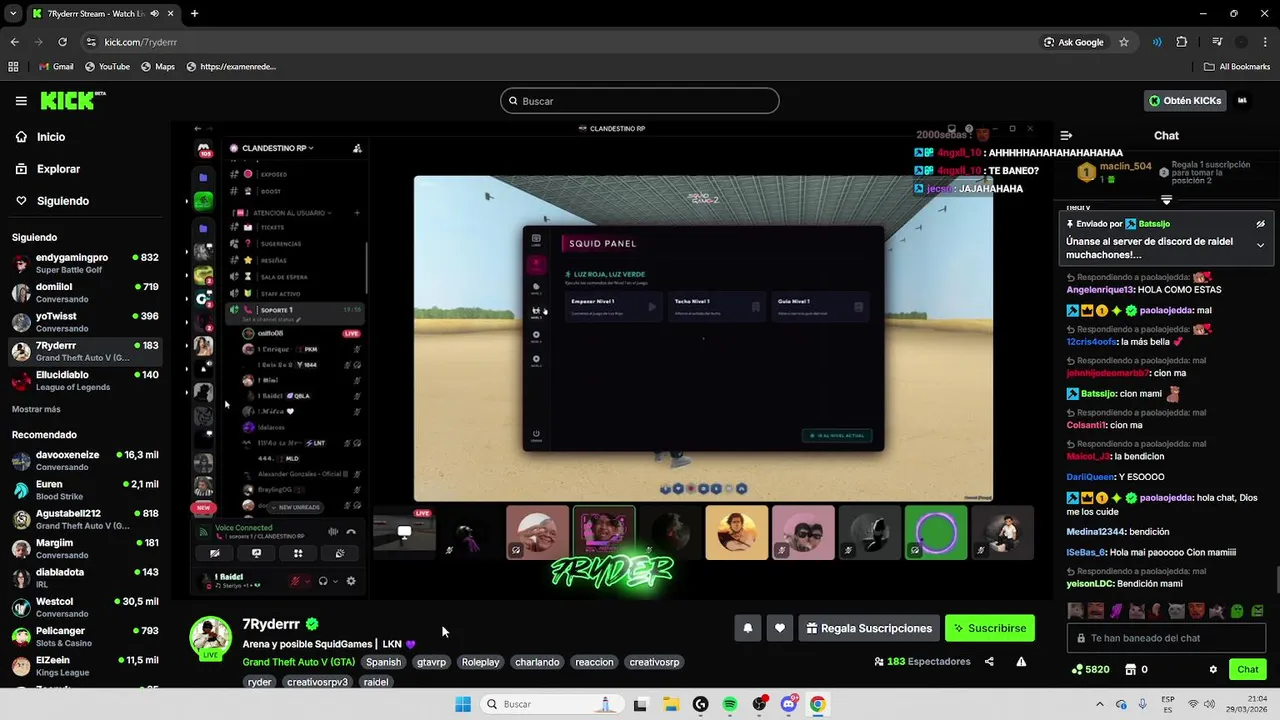Image resolution: width=1280 pixels, height=720 pixels.
Task: Open Logitech G Hub from taskbar
Action: pos(700,704)
